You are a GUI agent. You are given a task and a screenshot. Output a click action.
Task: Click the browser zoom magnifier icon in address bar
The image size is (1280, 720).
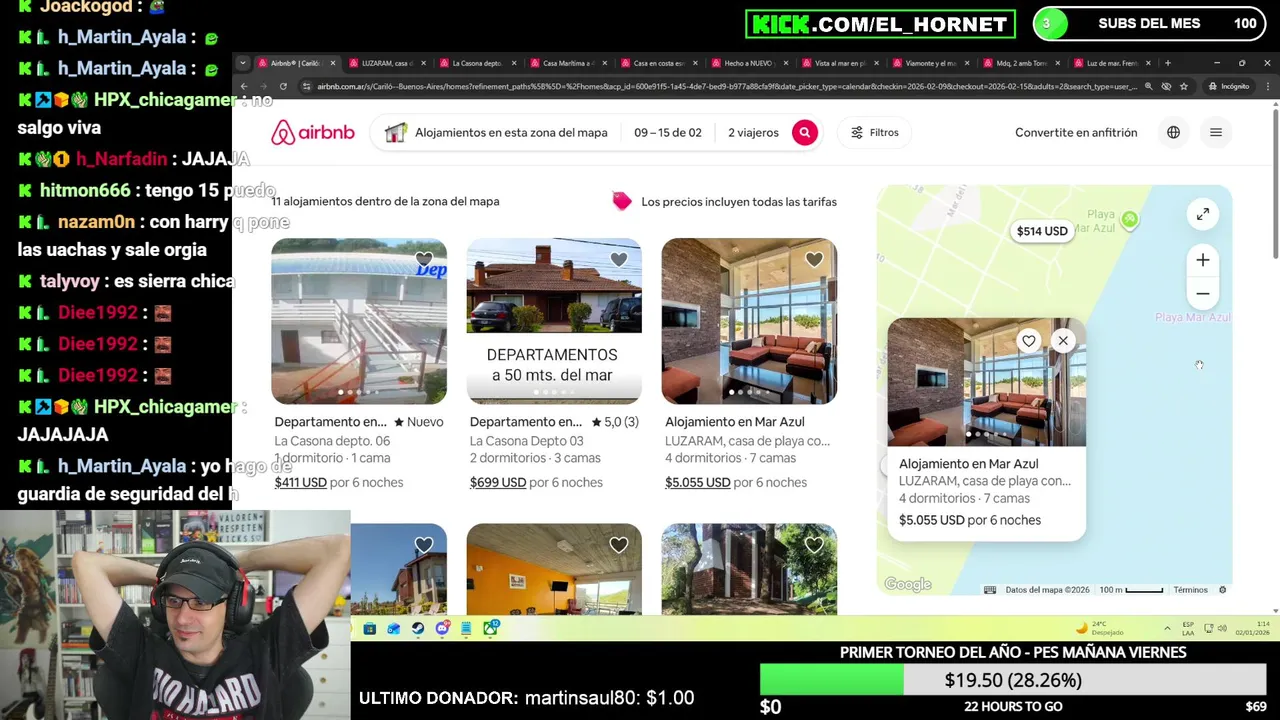click(x=1149, y=86)
